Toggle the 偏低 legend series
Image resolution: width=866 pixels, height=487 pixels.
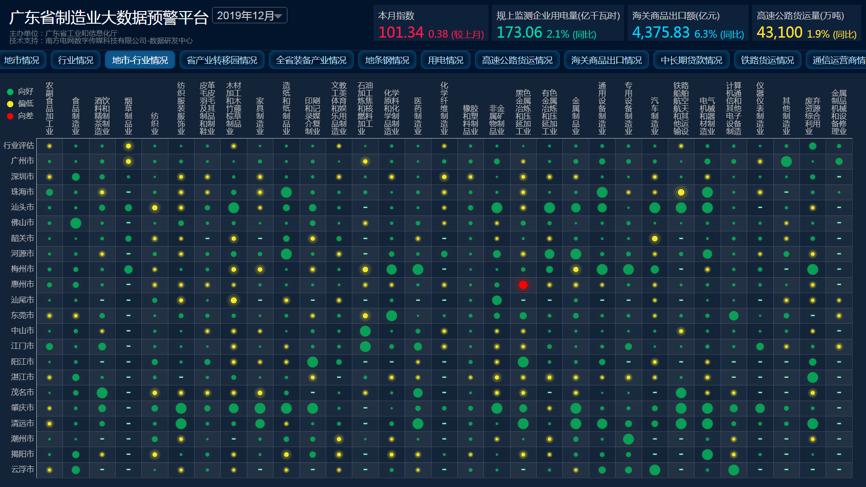(20, 103)
